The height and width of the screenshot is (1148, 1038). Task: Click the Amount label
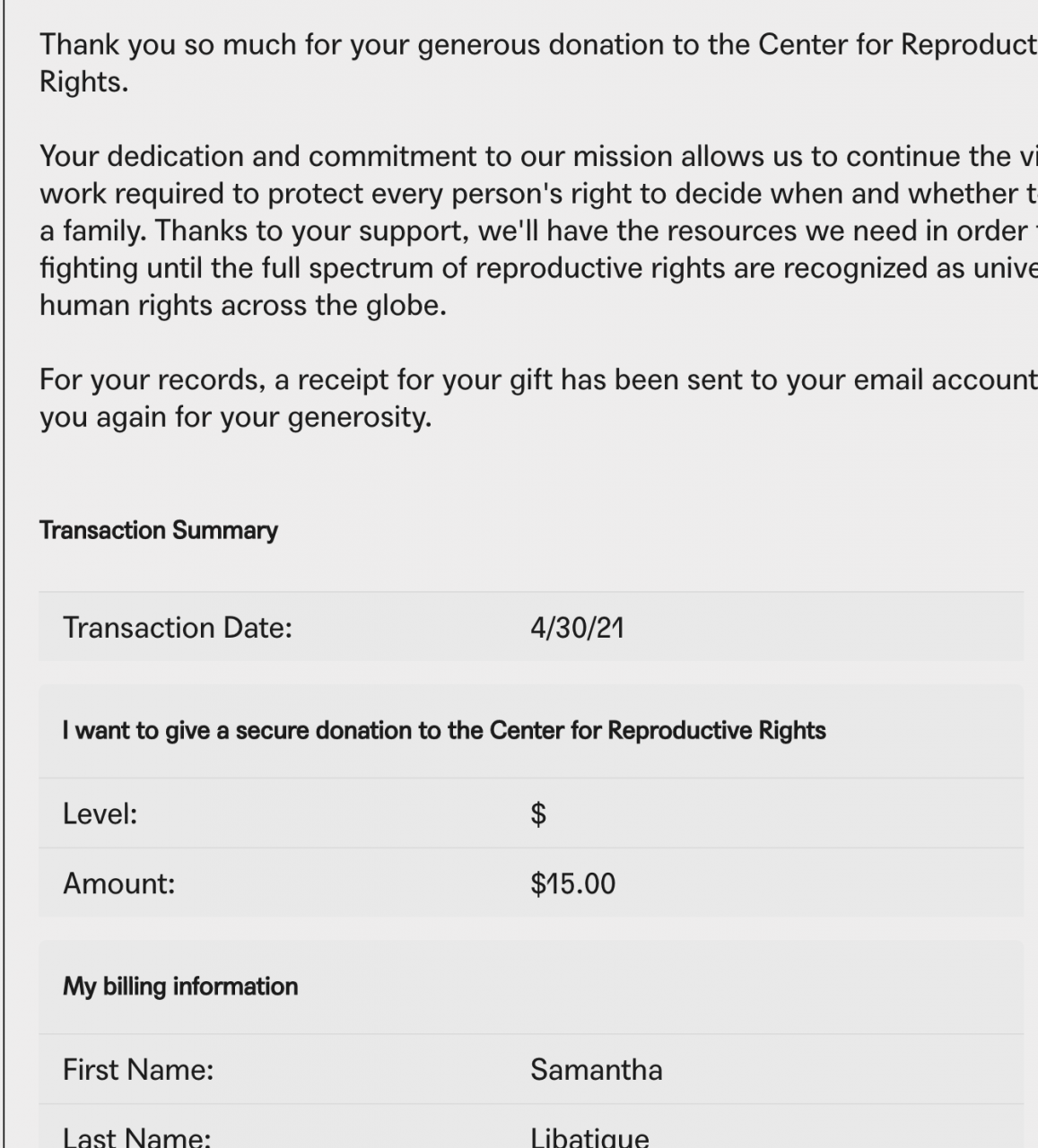pos(118,884)
